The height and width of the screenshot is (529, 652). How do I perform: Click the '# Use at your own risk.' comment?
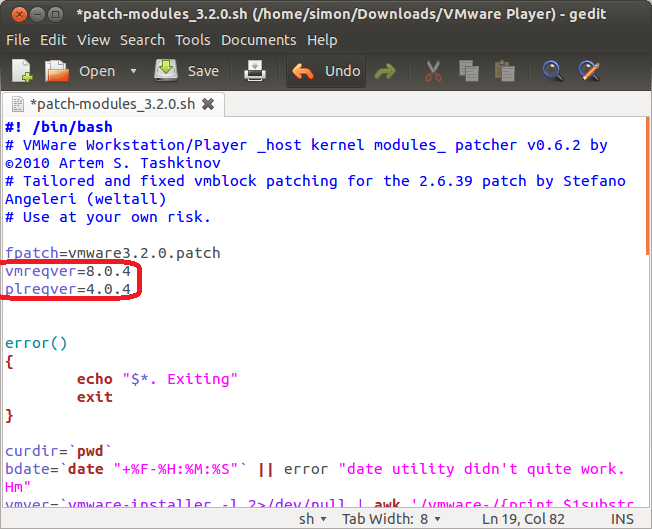(108, 217)
